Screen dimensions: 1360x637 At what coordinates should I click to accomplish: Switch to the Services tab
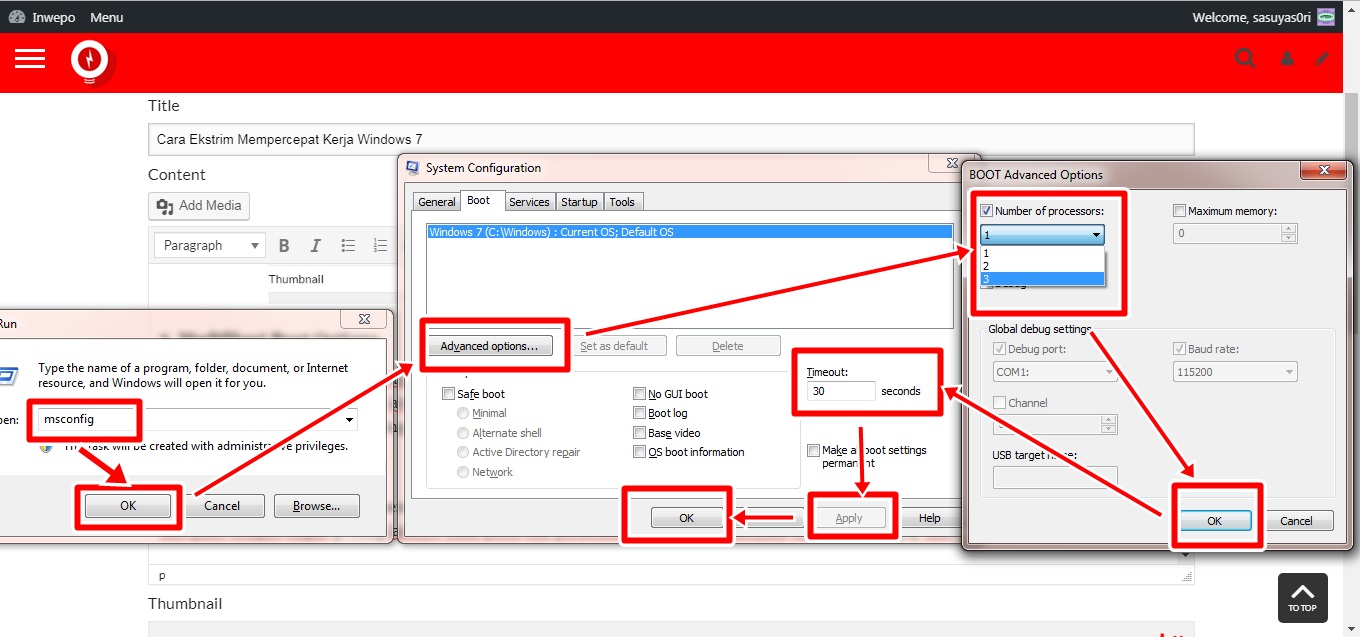pos(529,202)
